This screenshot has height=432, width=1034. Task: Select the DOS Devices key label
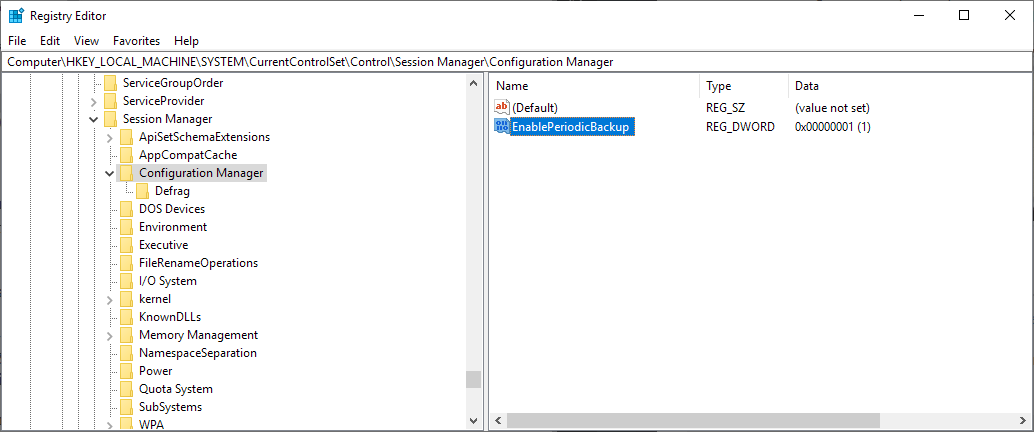point(171,209)
